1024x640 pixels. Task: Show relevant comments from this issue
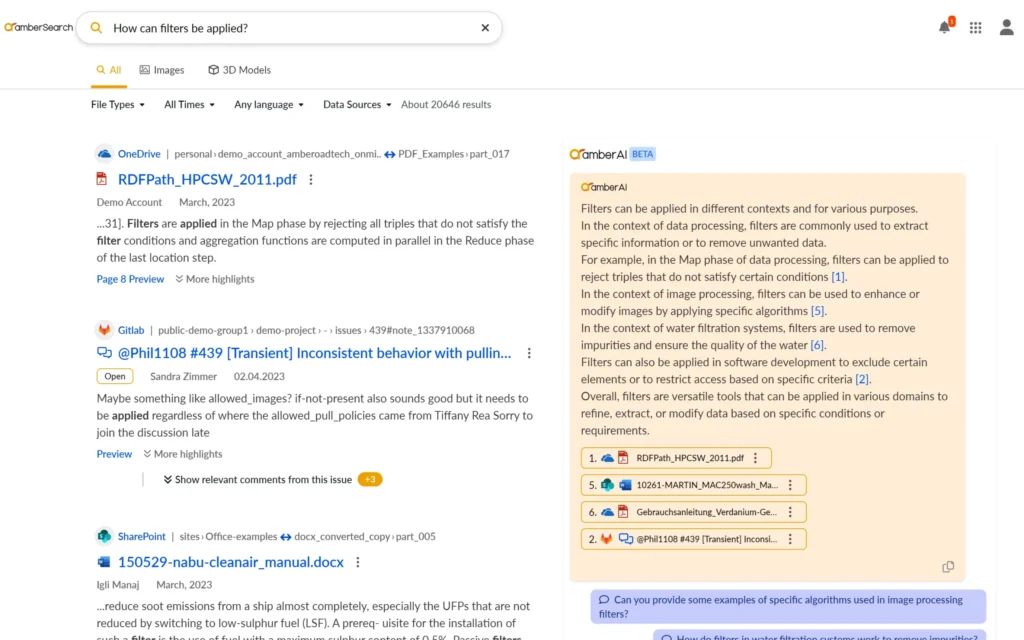(262, 480)
